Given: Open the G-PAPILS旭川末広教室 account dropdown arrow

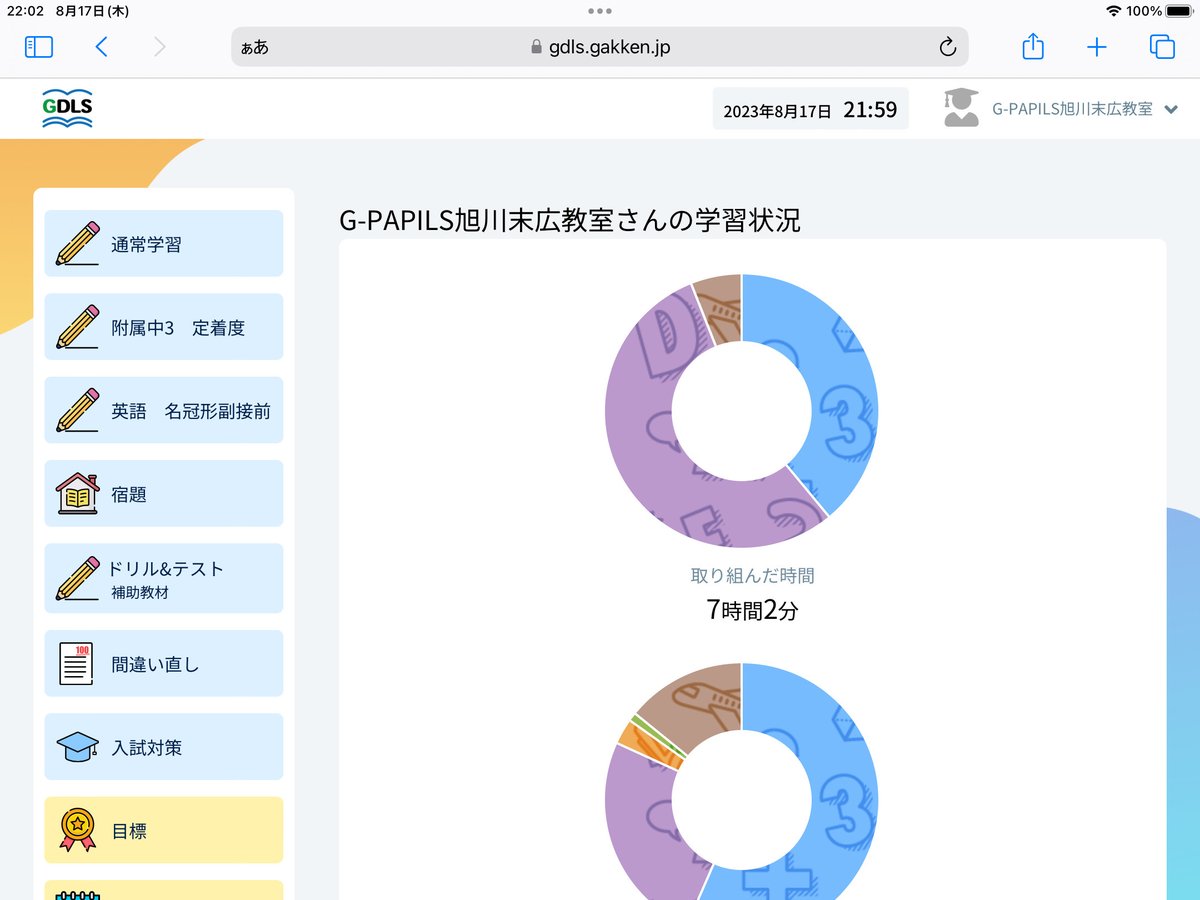Looking at the screenshot, I should click(x=1172, y=109).
